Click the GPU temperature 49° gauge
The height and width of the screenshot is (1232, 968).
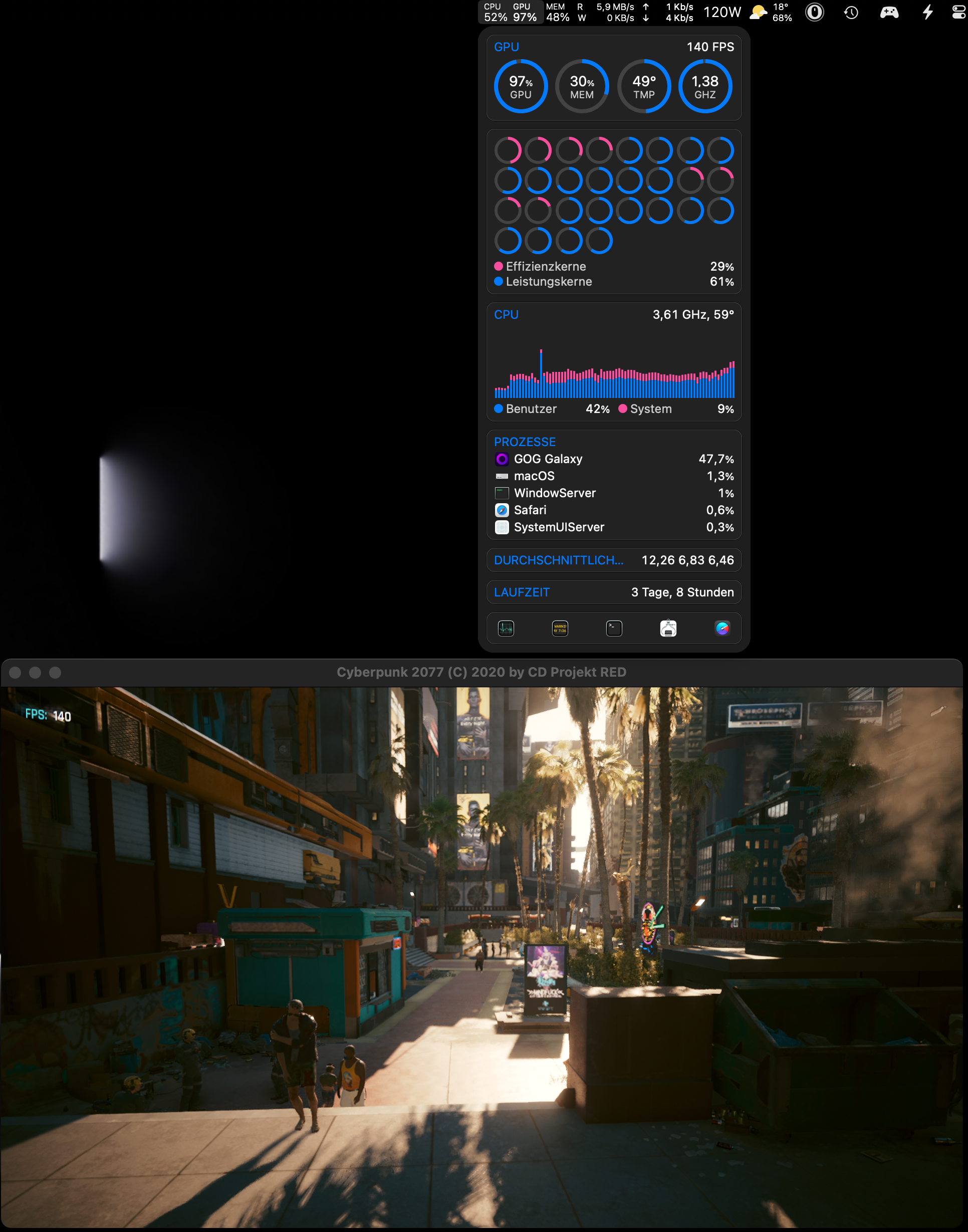[644, 86]
